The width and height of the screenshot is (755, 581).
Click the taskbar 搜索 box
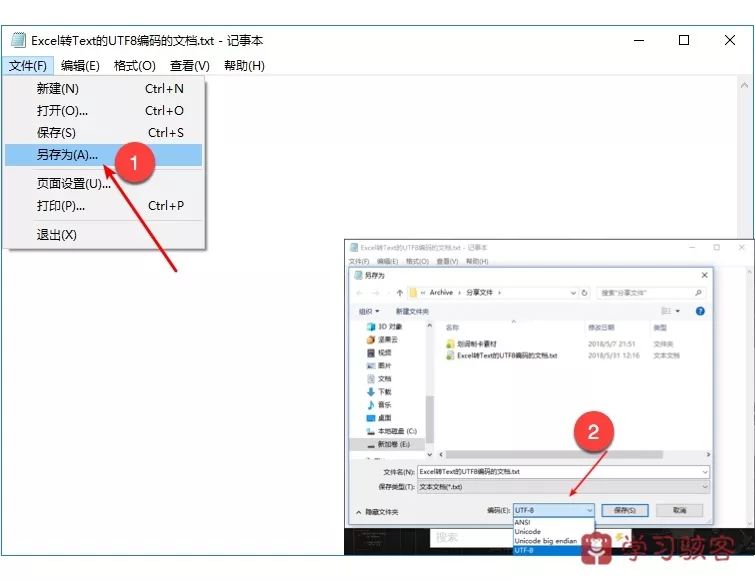472,538
